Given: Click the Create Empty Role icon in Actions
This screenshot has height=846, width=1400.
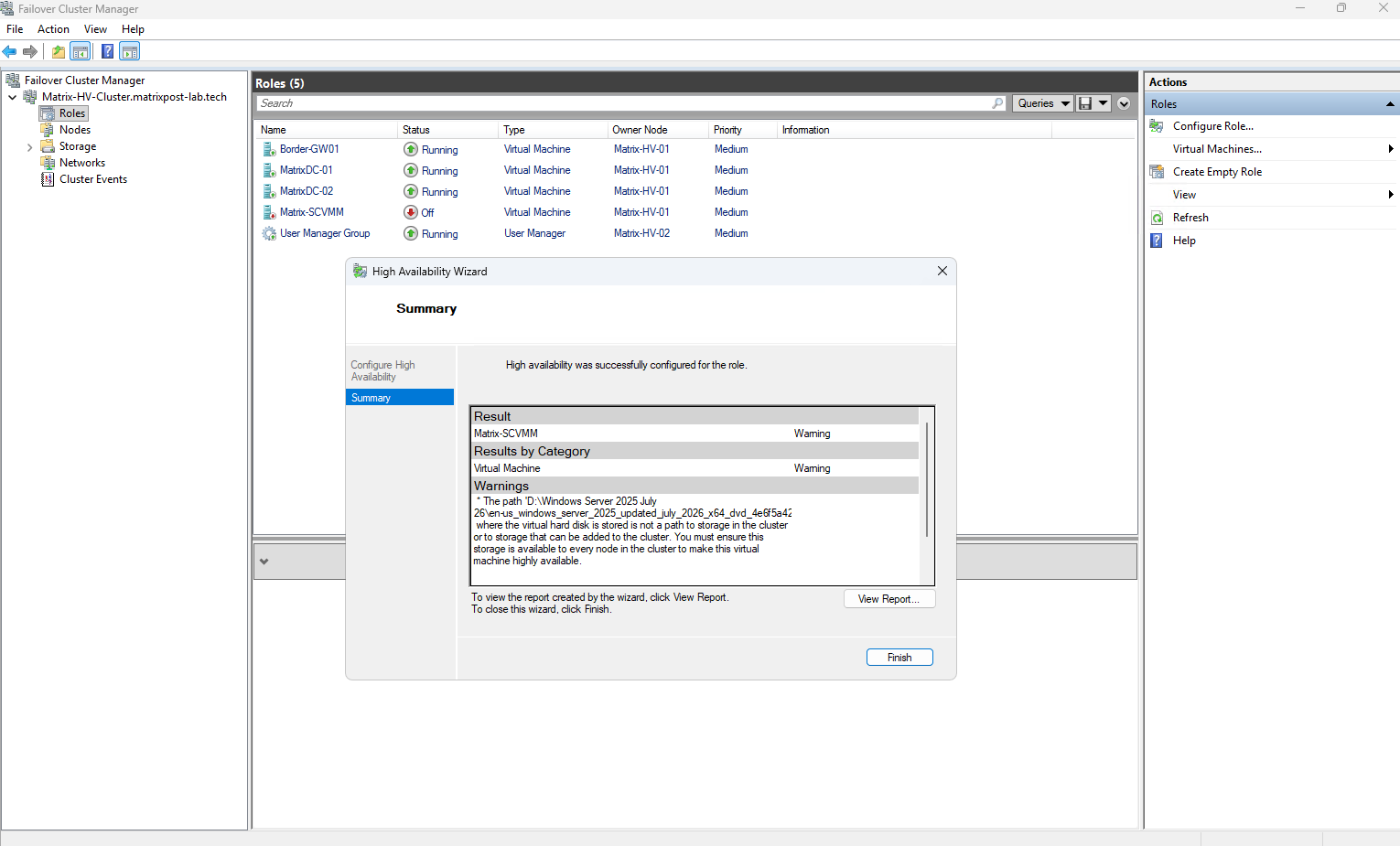Looking at the screenshot, I should [x=1157, y=172].
